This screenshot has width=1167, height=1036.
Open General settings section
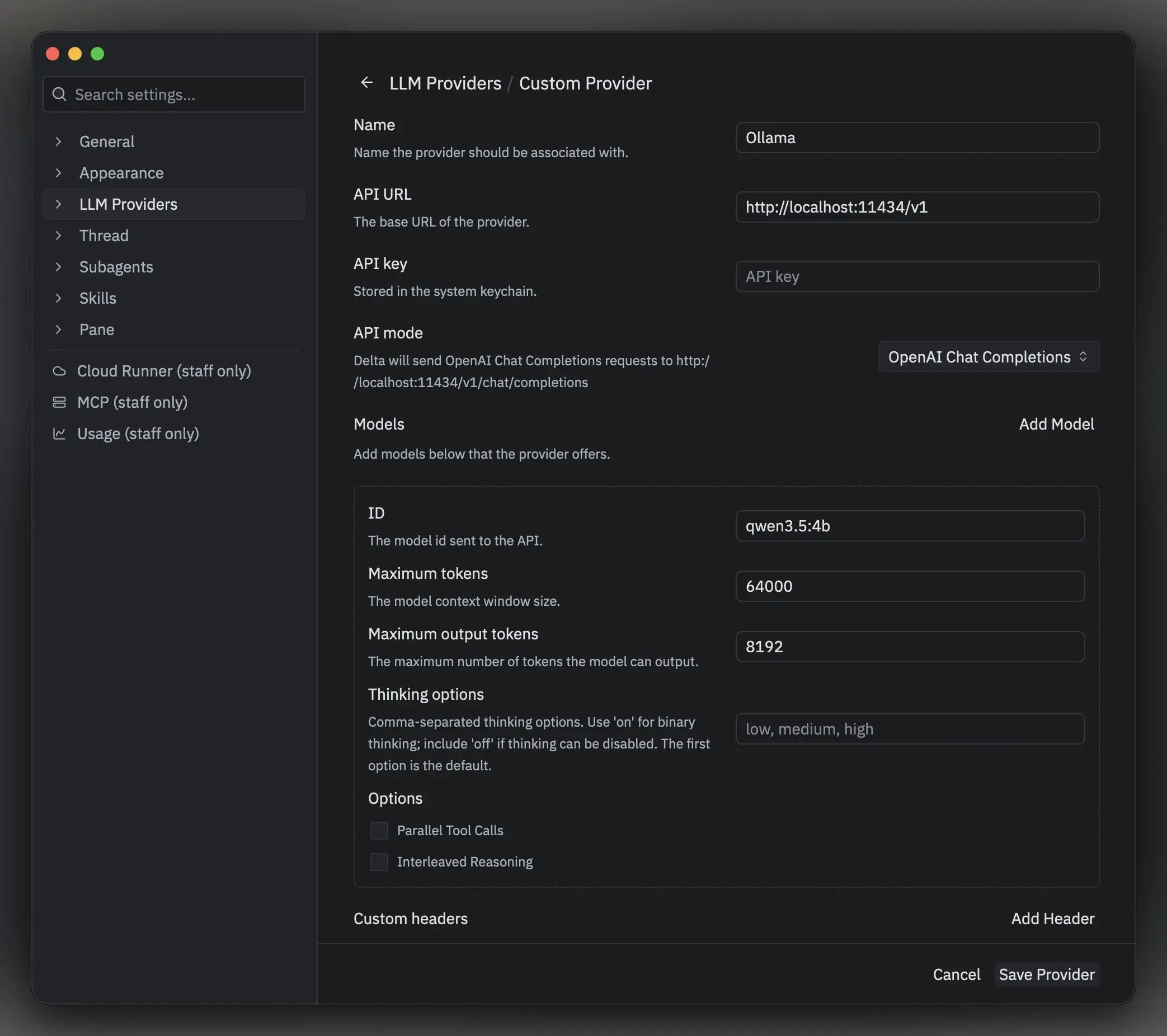pos(173,142)
